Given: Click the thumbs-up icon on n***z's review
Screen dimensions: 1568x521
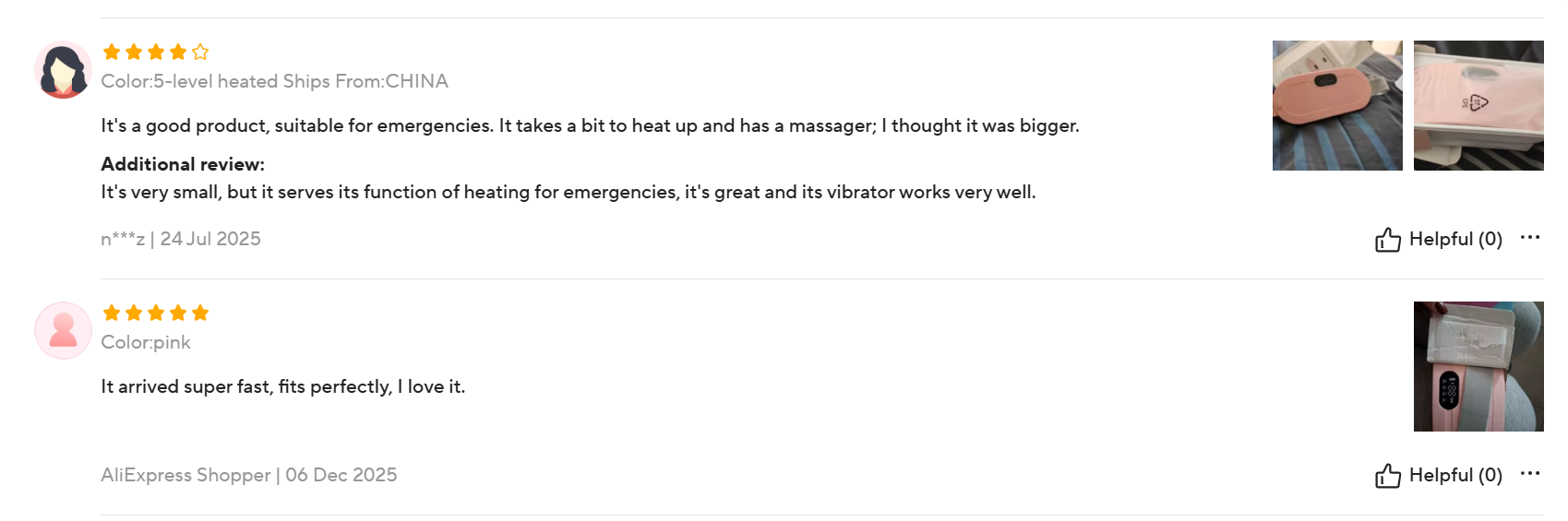Looking at the screenshot, I should 1387,240.
